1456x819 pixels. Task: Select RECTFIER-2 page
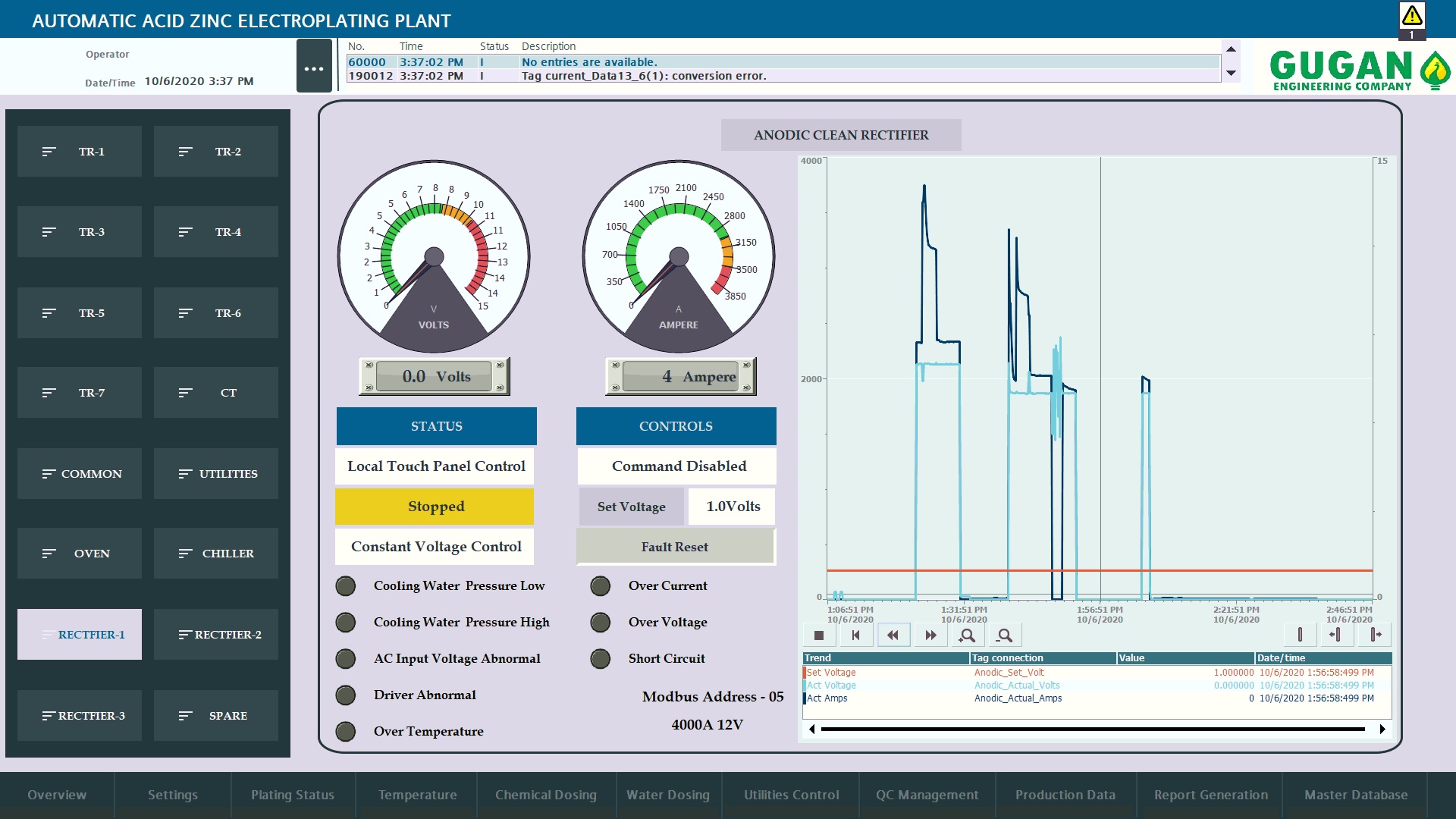point(216,635)
